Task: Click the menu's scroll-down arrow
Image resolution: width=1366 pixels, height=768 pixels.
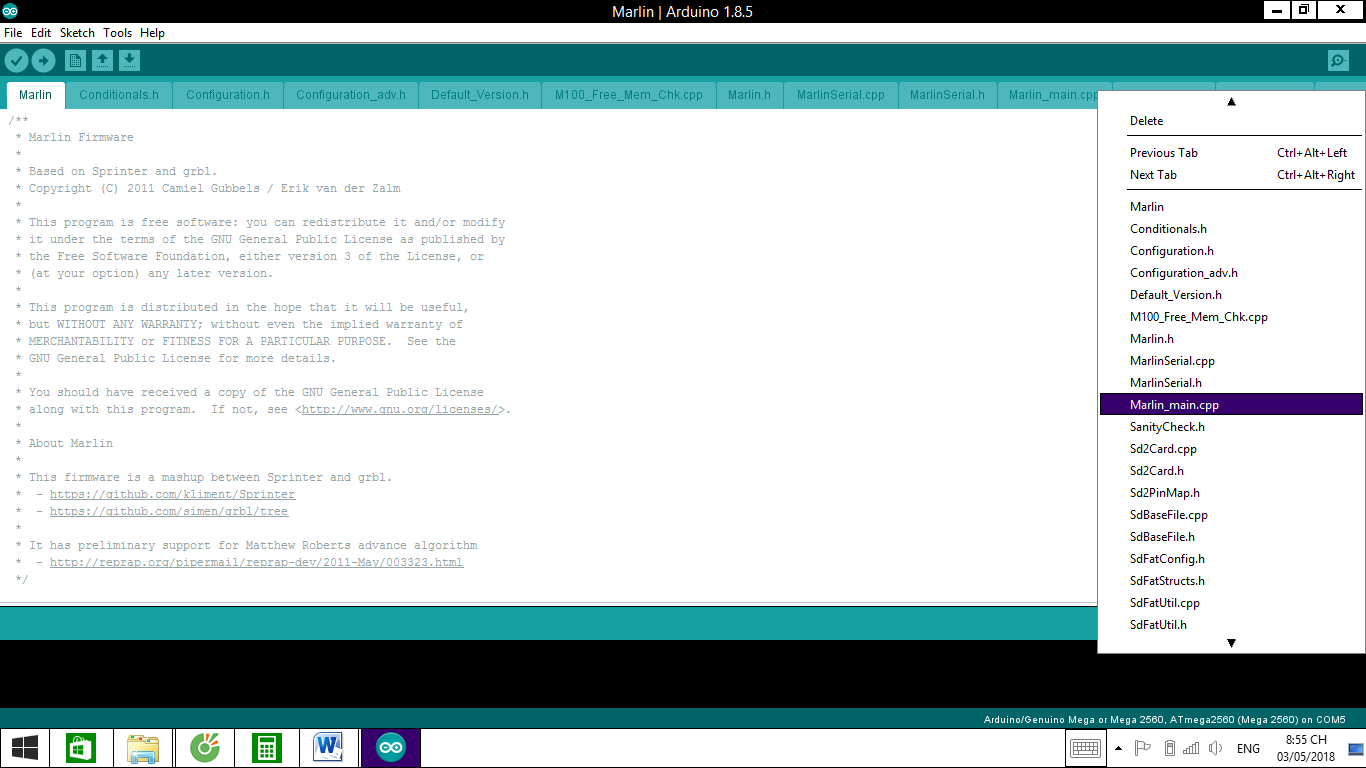Action: (x=1231, y=643)
